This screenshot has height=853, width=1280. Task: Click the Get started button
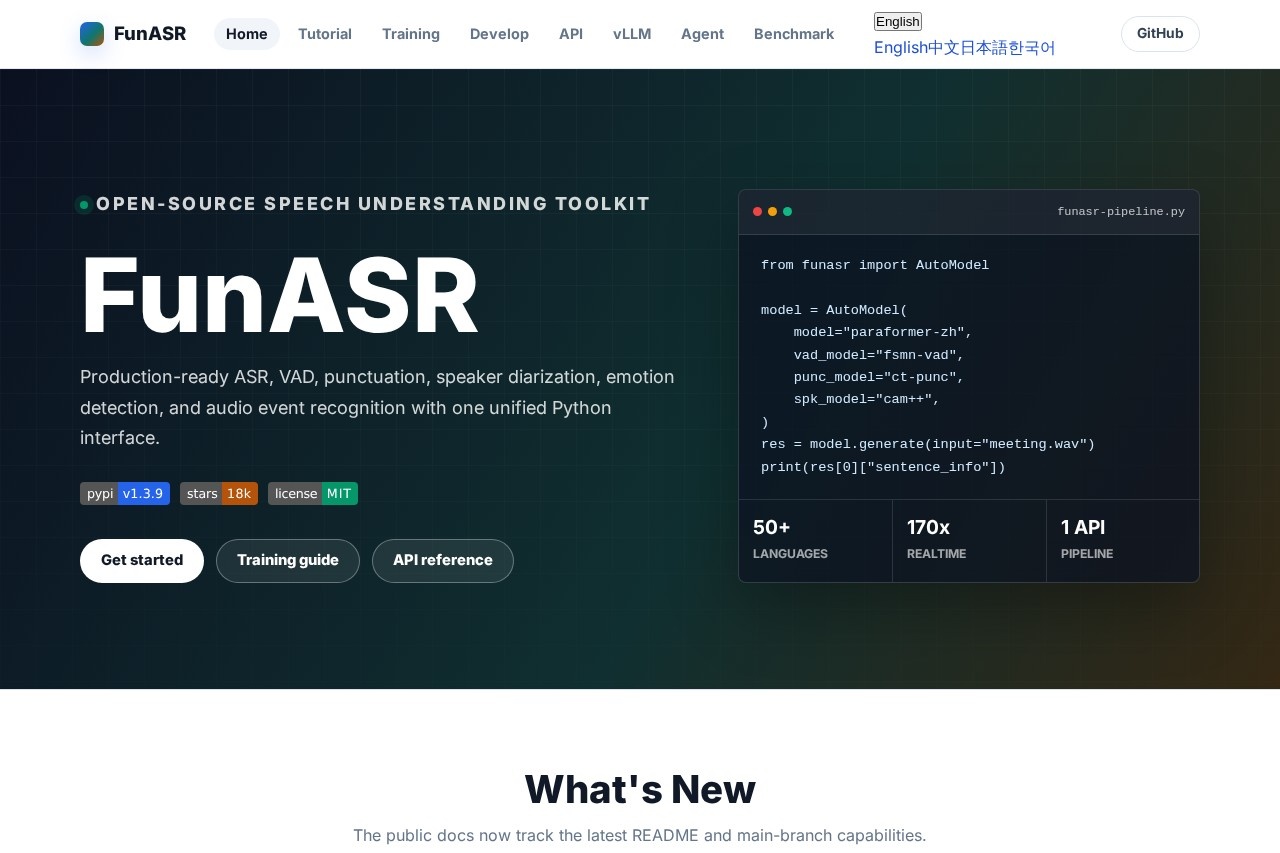coord(142,561)
